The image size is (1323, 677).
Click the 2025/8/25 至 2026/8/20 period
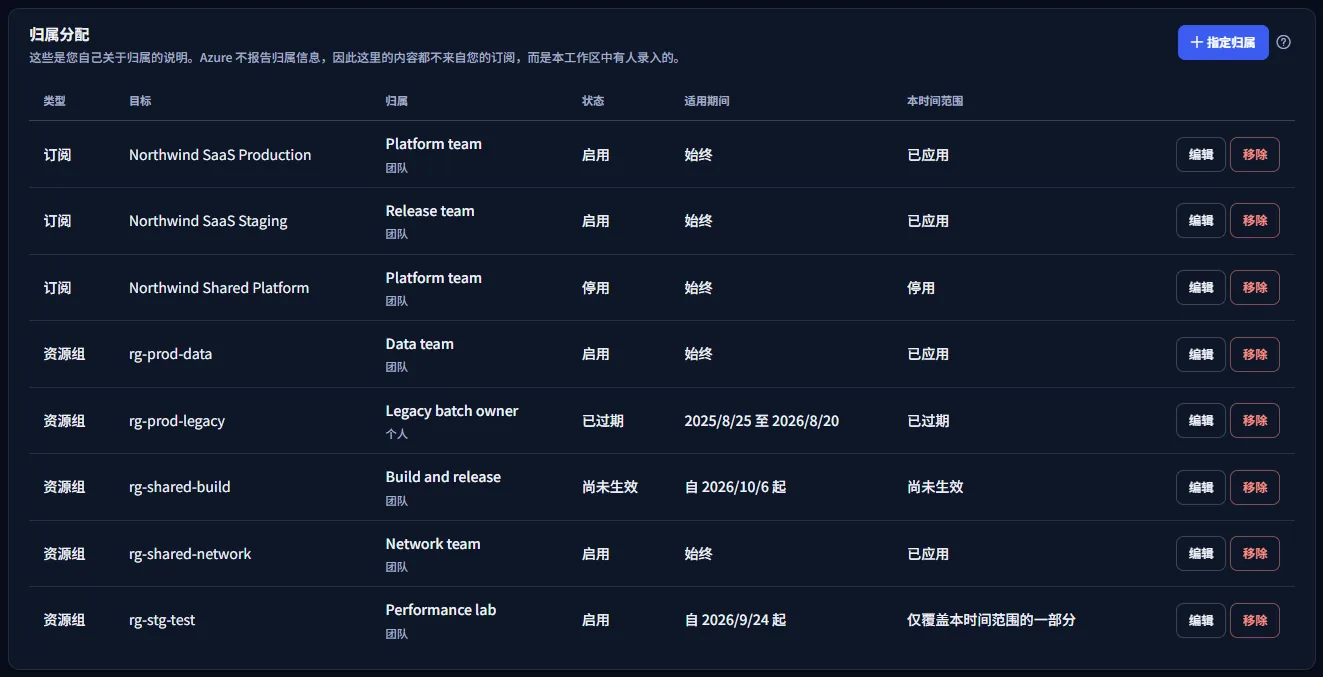pos(762,421)
